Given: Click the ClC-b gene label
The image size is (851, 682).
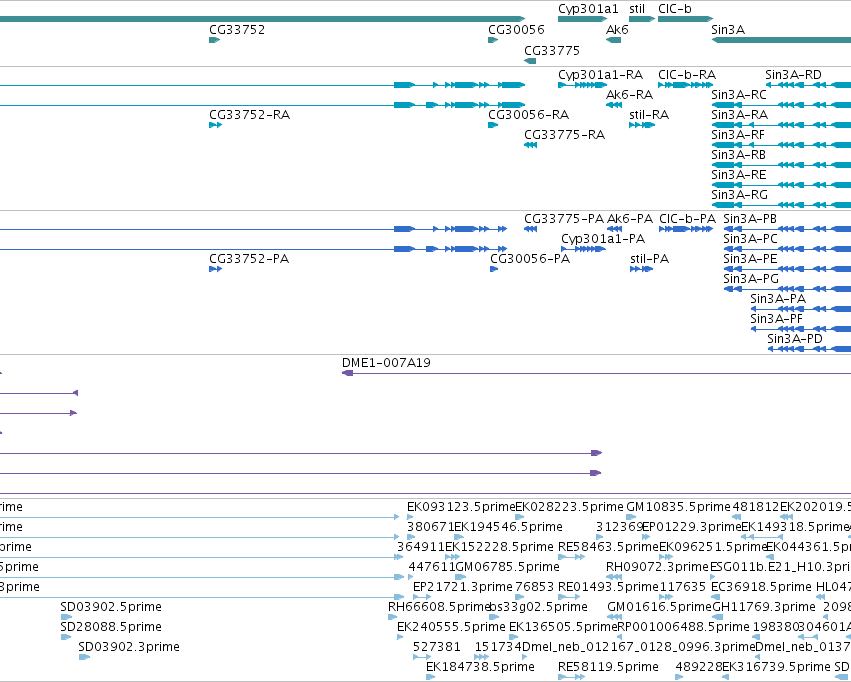Looking at the screenshot, I should 675,9.
